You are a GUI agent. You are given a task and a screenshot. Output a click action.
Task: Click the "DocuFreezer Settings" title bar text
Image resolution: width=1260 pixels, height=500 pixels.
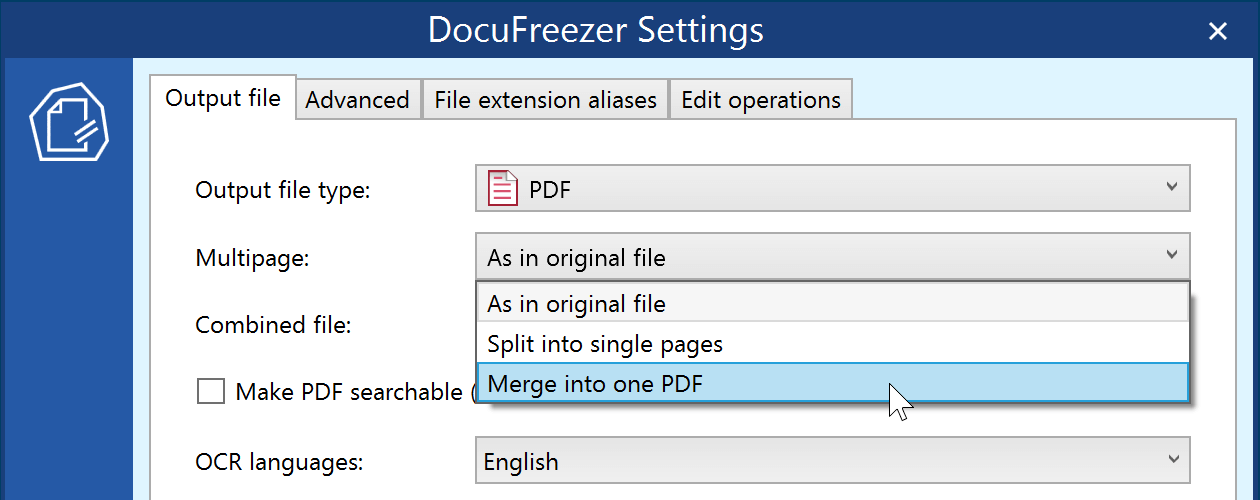coord(595,30)
